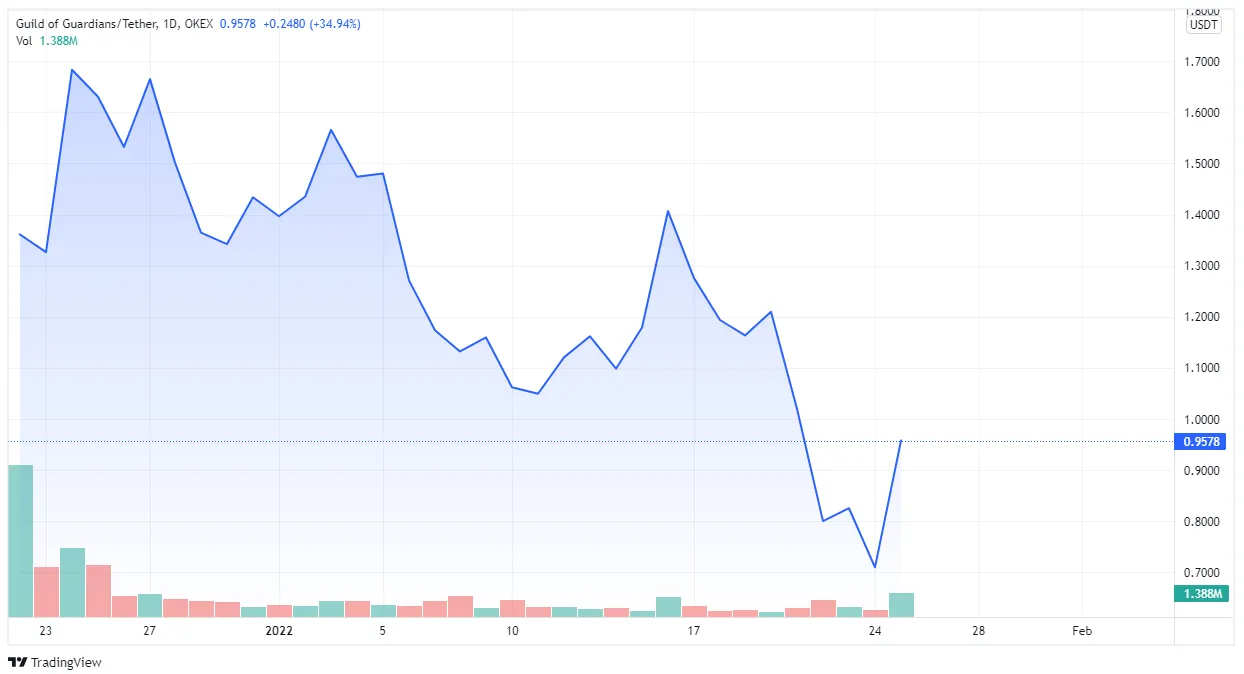Click the 1.7000 price axis label
The height and width of the screenshot is (674, 1244).
1201,62
